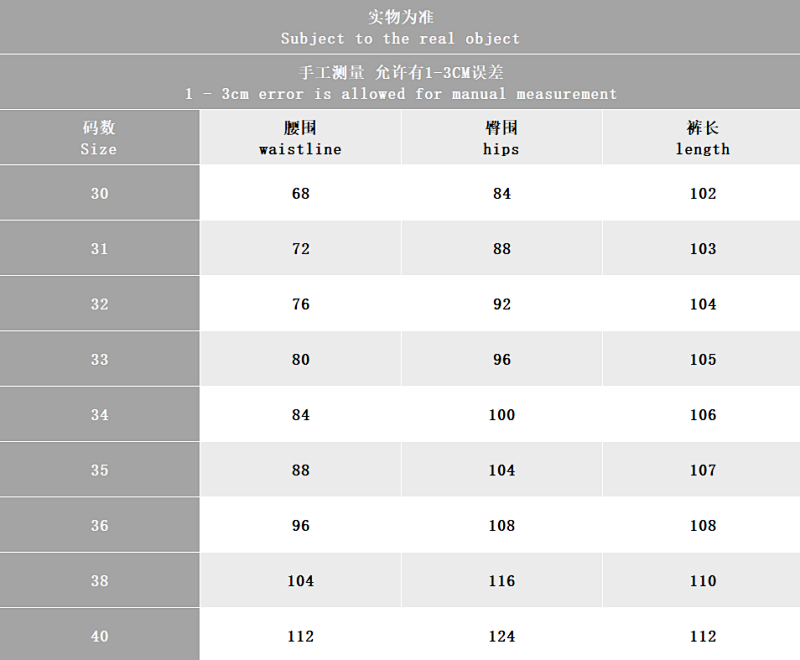Click length value 110
Image resolution: width=800 pixels, height=660 pixels.
pos(703,581)
